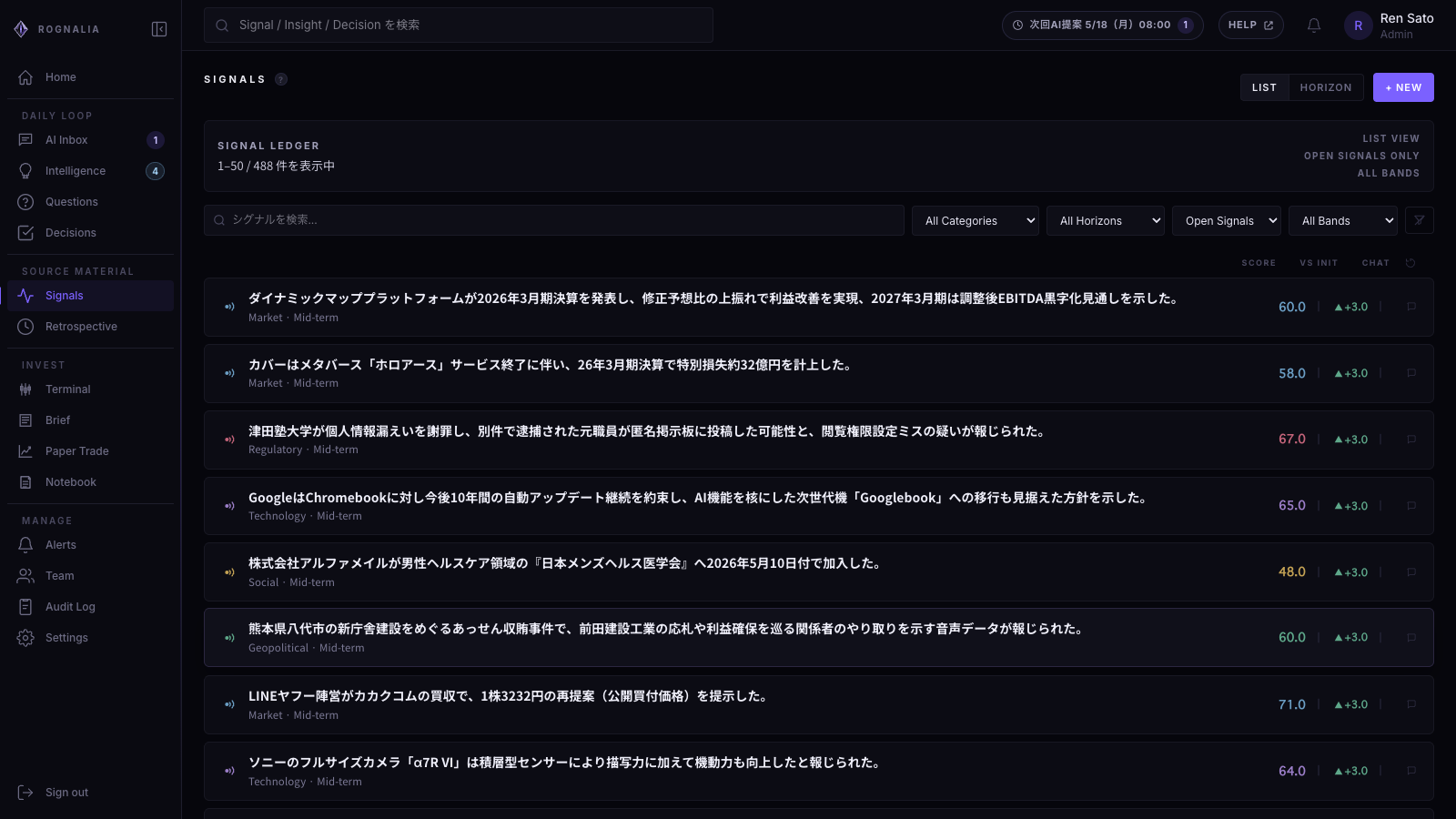The image size is (1456, 819).
Task: Expand the All Bands dropdown
Action: coord(1343,220)
